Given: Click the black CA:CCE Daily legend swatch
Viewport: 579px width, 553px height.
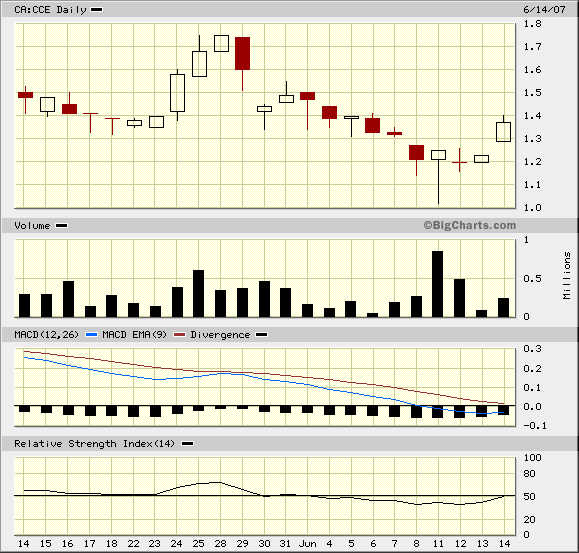Looking at the screenshot, I should (96, 10).
